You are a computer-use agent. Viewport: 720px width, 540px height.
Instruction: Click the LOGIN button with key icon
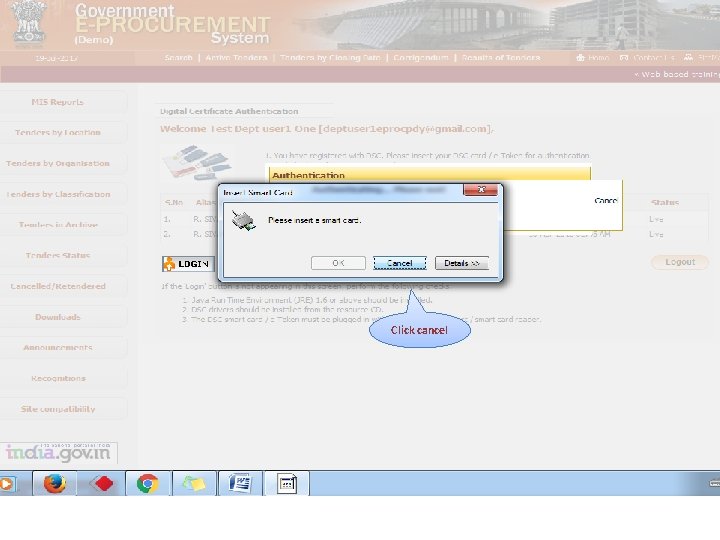coord(188,264)
